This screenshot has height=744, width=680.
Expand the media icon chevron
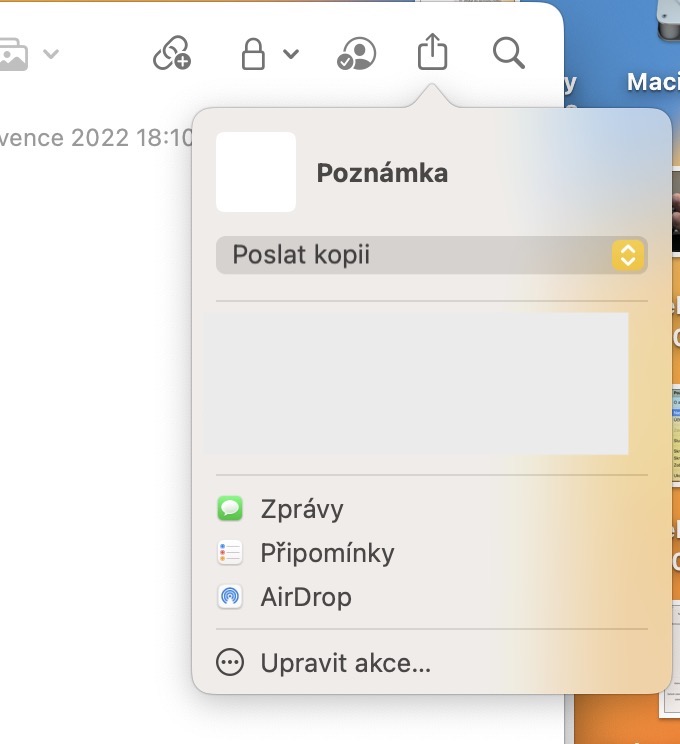51,55
